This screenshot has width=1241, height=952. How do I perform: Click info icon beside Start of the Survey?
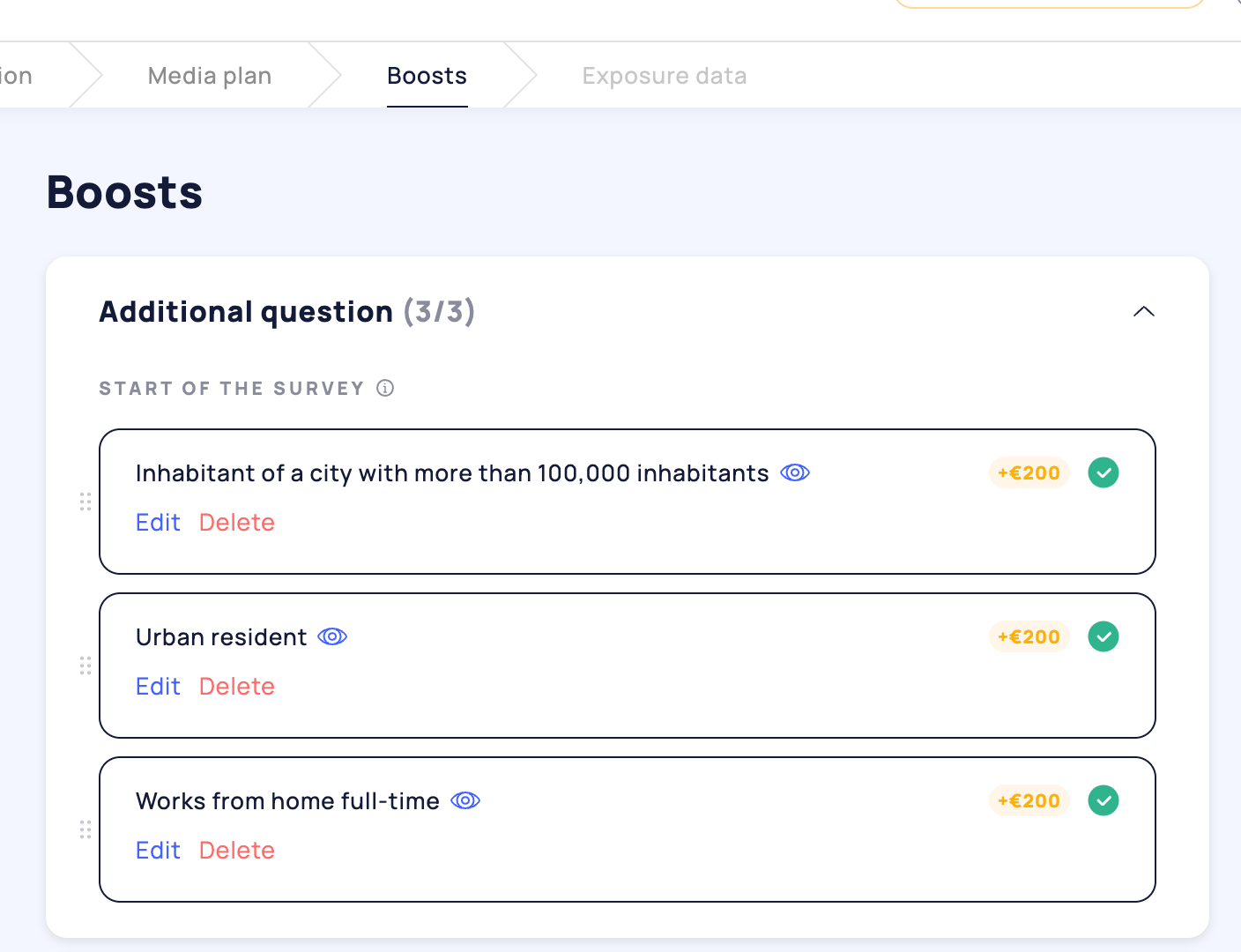385,388
